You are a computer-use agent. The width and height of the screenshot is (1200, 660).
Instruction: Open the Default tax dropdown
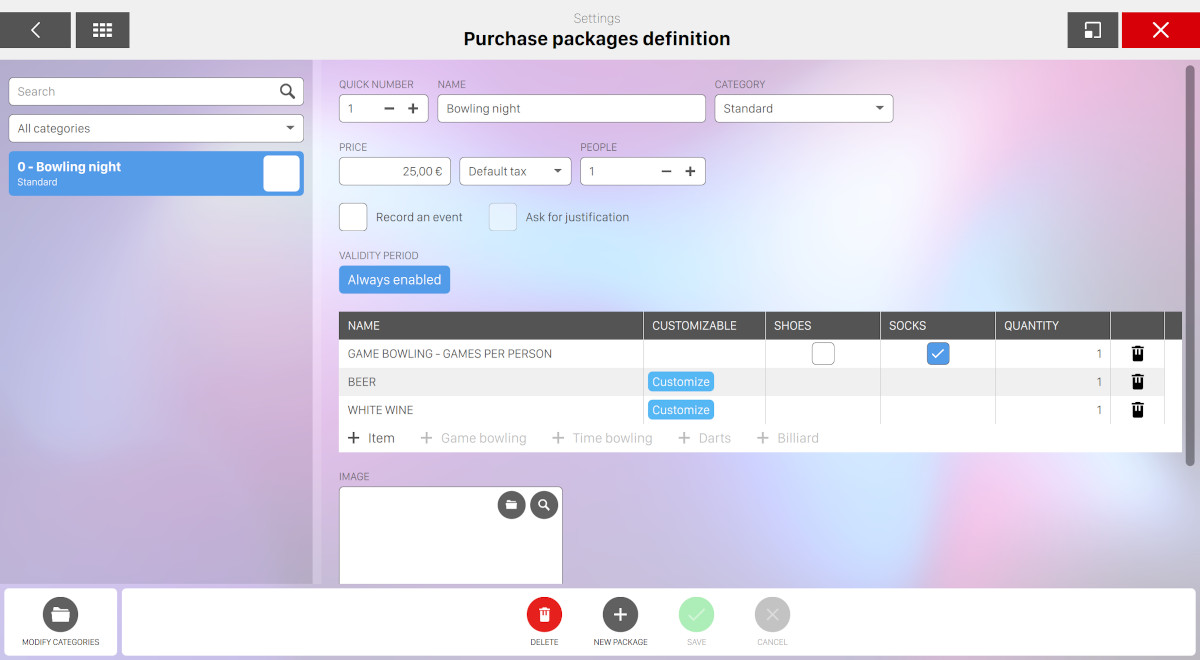coord(515,172)
